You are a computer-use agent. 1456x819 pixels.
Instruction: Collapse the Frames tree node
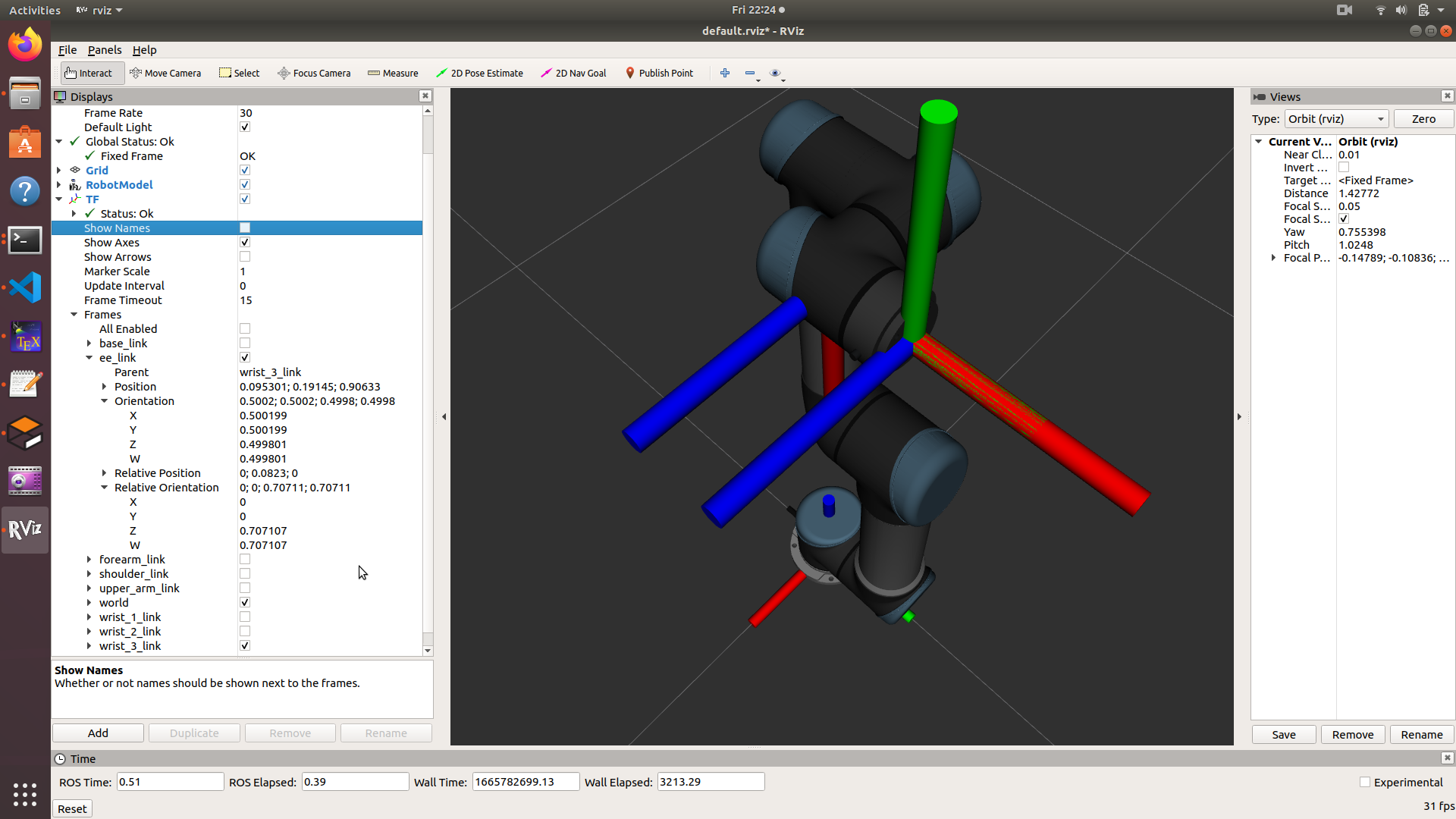[74, 315]
